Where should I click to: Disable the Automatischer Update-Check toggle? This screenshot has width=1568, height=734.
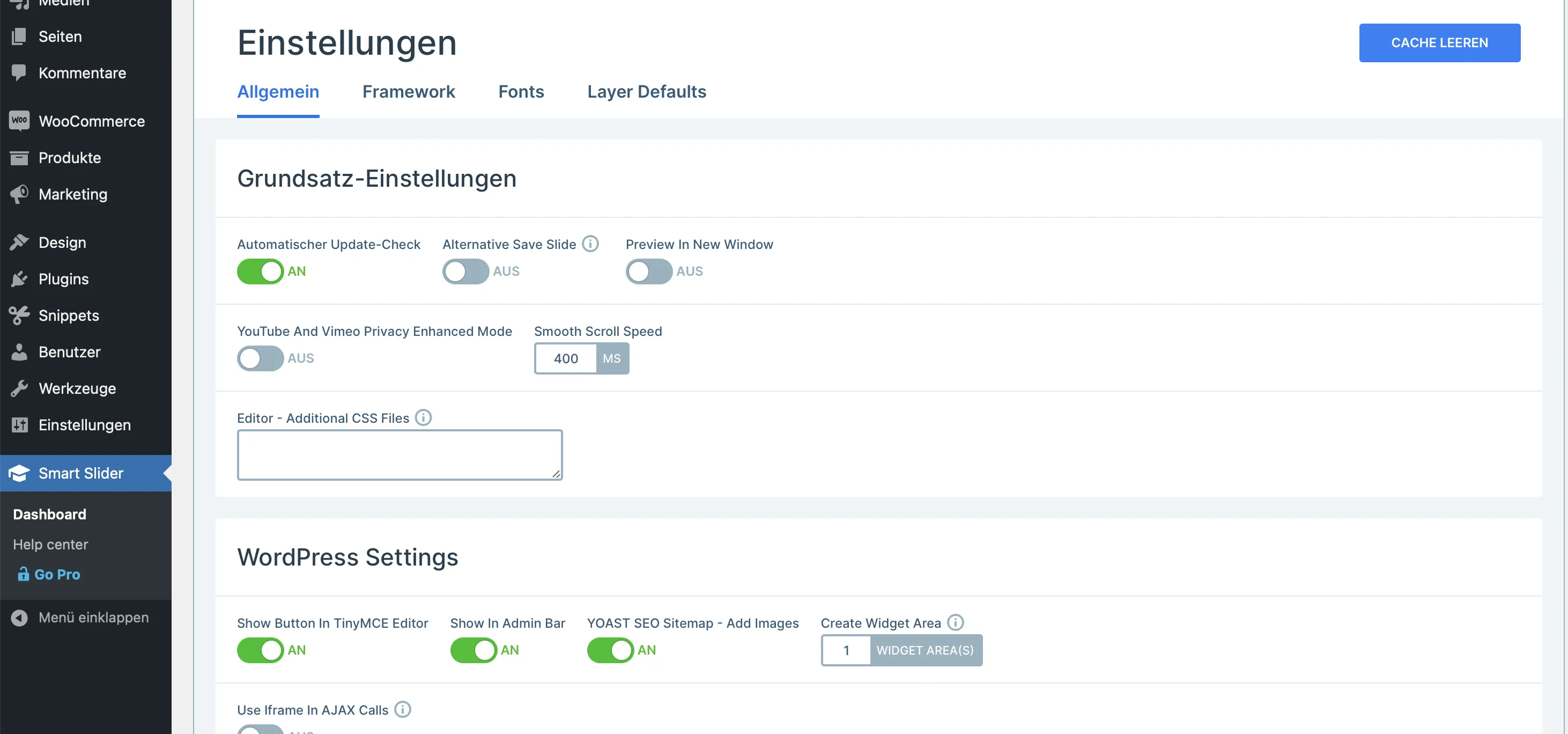260,271
